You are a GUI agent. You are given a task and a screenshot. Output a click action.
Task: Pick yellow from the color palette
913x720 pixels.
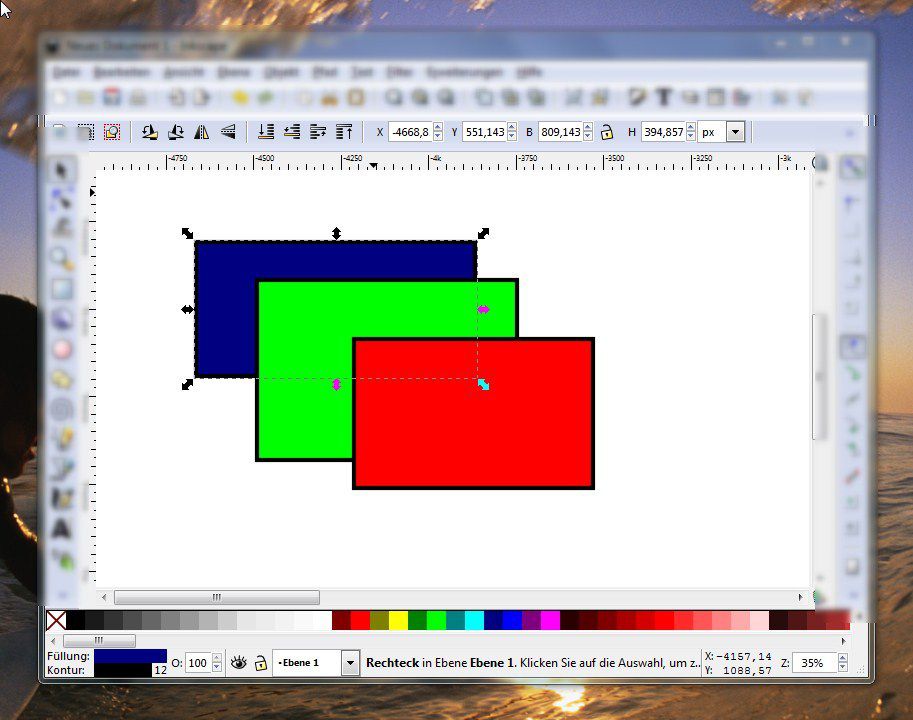398,620
